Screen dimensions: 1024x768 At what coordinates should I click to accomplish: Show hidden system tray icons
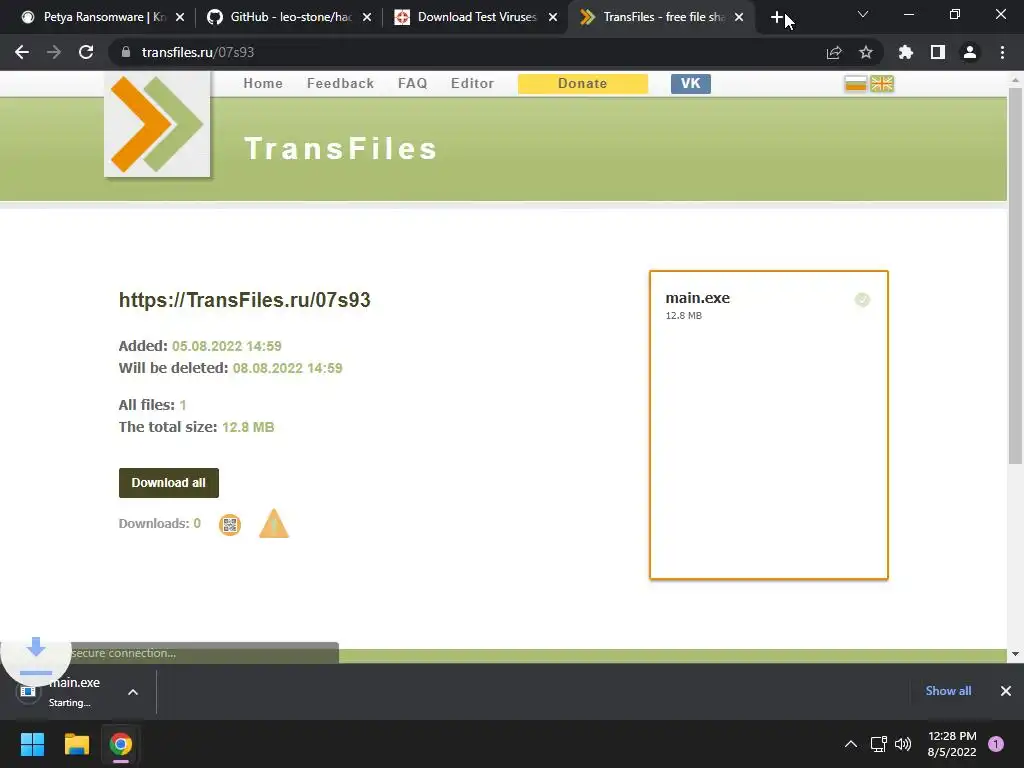[x=851, y=744]
